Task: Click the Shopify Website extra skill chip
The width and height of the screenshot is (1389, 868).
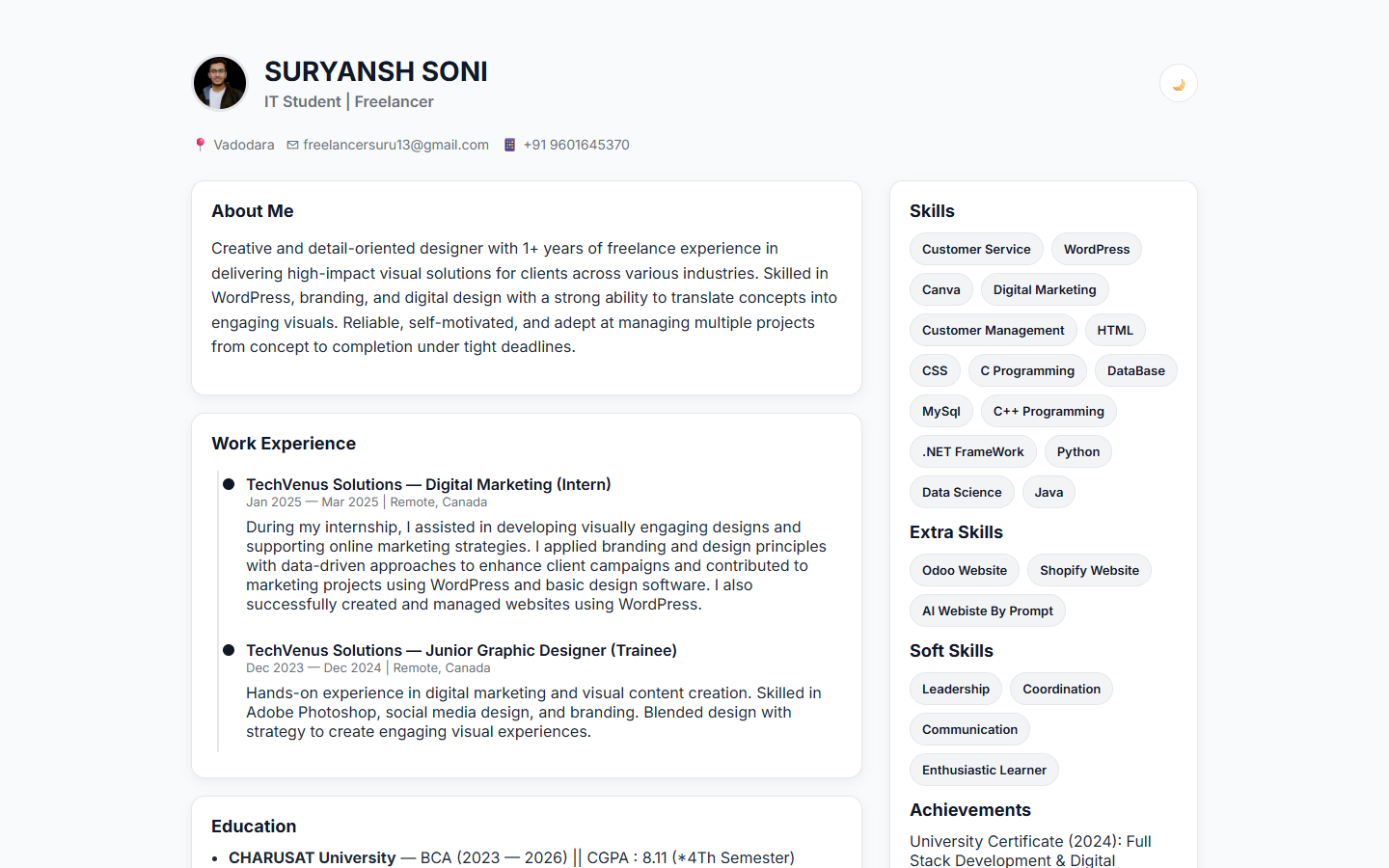Action: coord(1089,570)
